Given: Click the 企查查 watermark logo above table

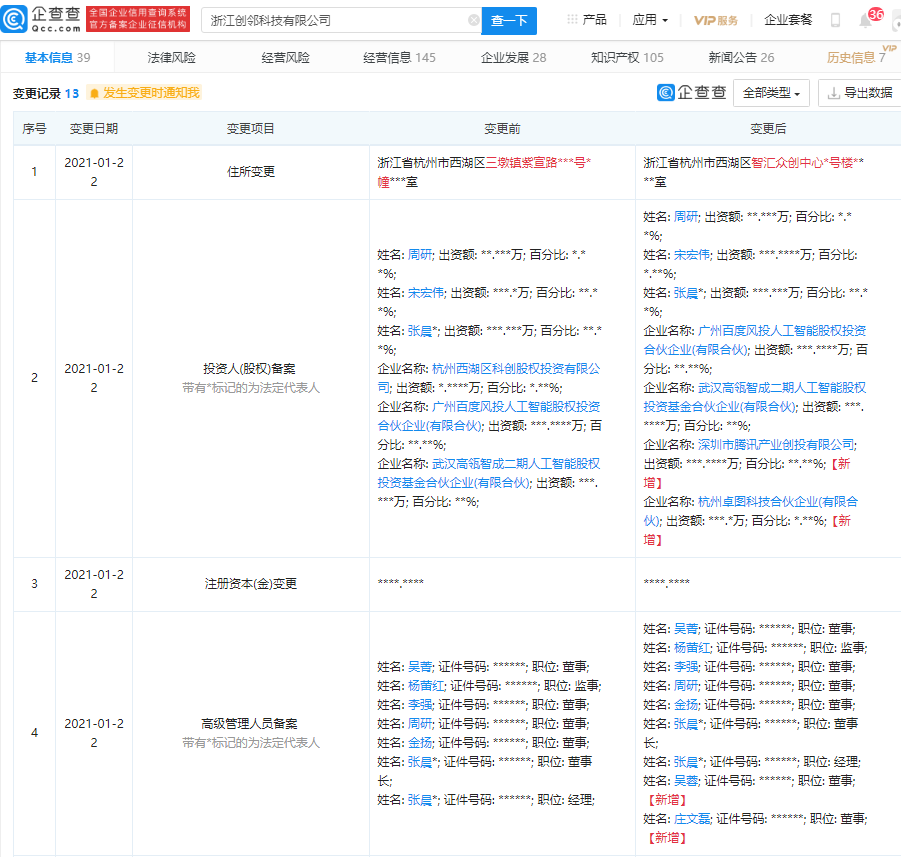Looking at the screenshot, I should [x=692, y=93].
